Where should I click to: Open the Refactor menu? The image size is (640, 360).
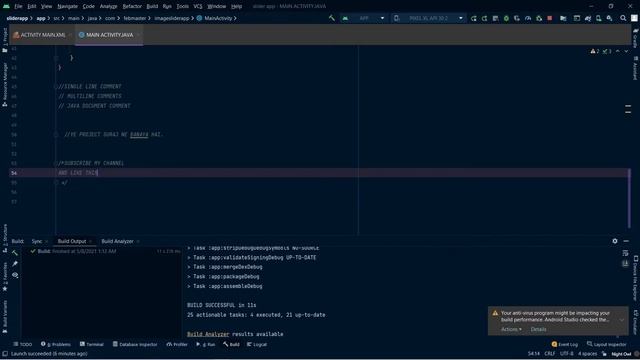point(132,6)
